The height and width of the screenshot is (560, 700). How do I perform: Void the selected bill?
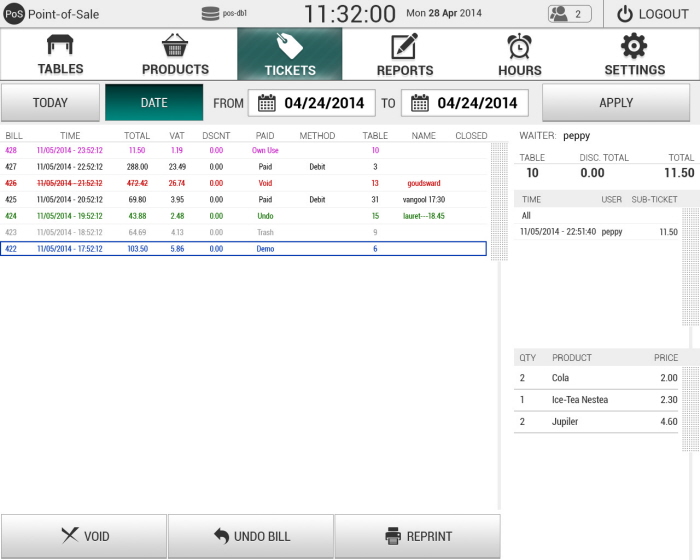coord(84,536)
